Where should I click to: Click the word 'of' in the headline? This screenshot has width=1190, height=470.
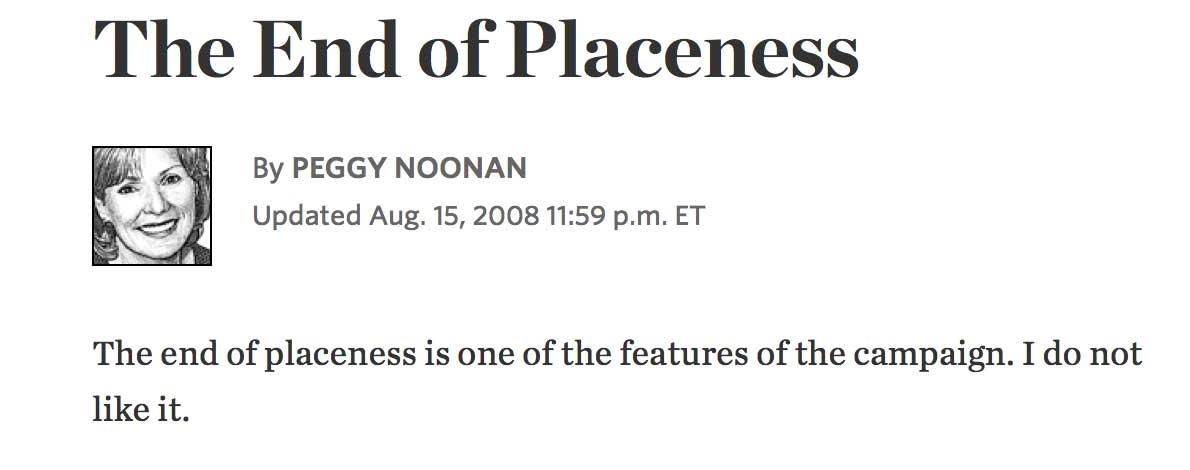(x=453, y=49)
